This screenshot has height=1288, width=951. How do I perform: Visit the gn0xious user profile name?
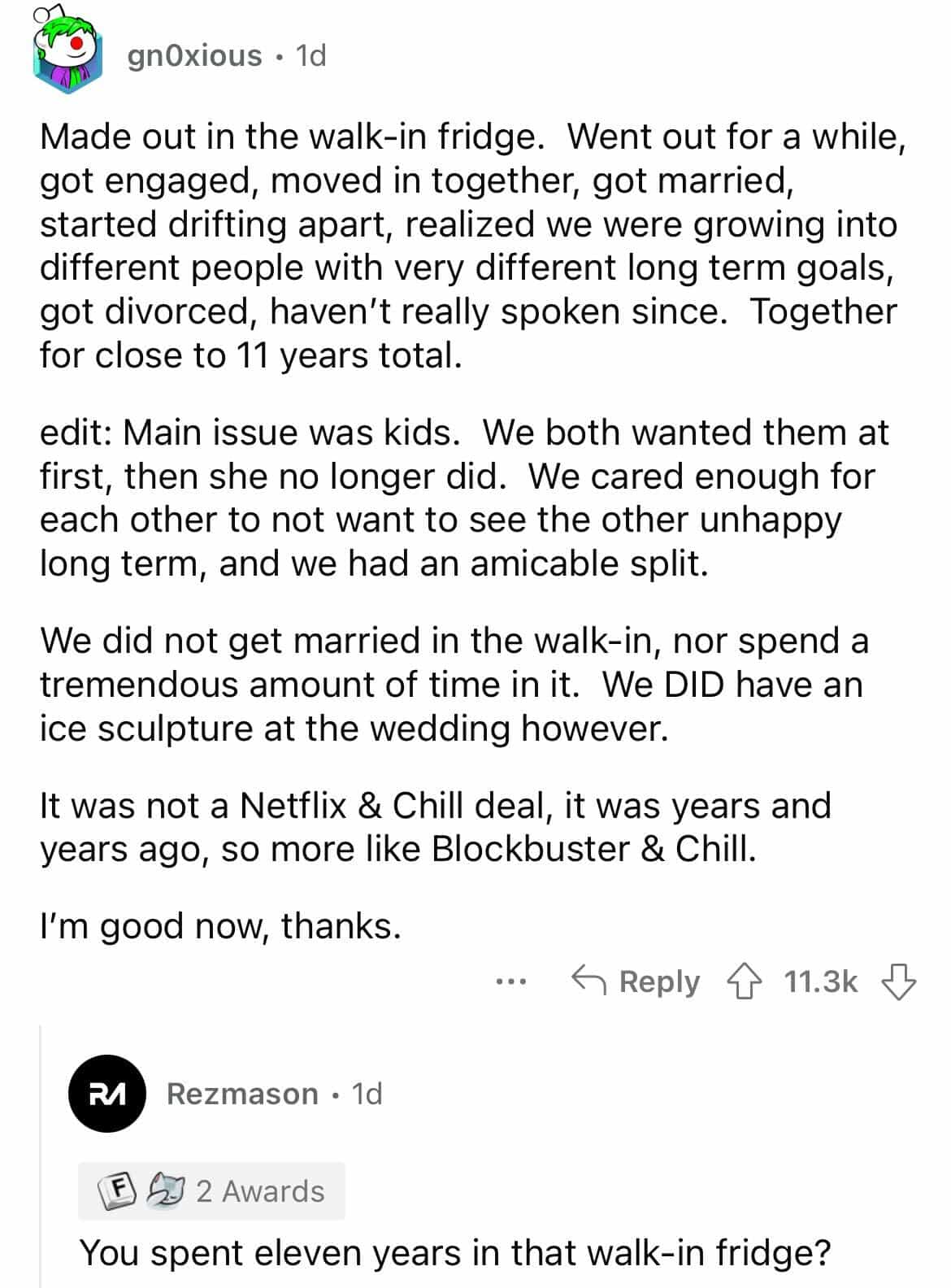[x=195, y=55]
